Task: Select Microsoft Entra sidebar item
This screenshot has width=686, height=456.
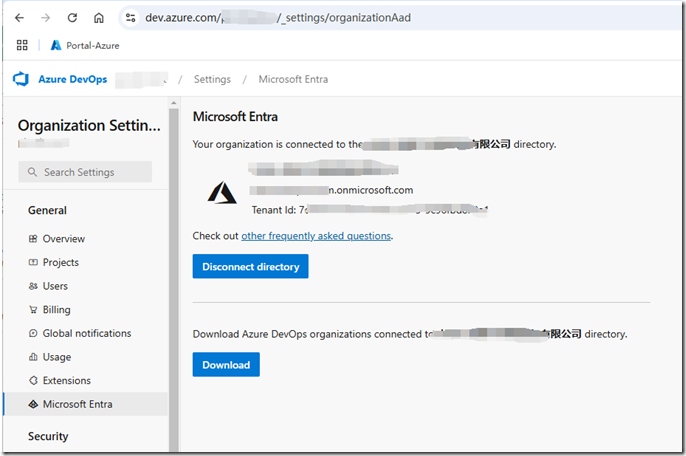Action: pyautogui.click(x=77, y=404)
